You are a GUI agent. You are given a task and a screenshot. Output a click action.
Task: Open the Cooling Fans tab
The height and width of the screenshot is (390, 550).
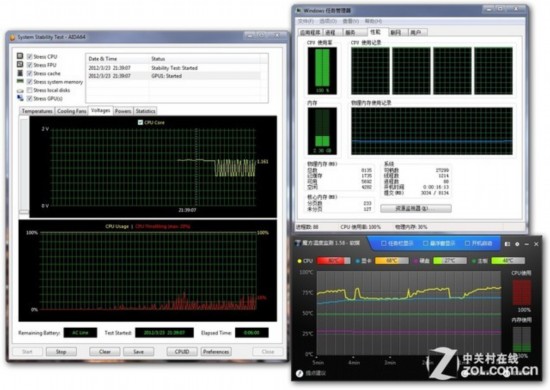coord(72,111)
